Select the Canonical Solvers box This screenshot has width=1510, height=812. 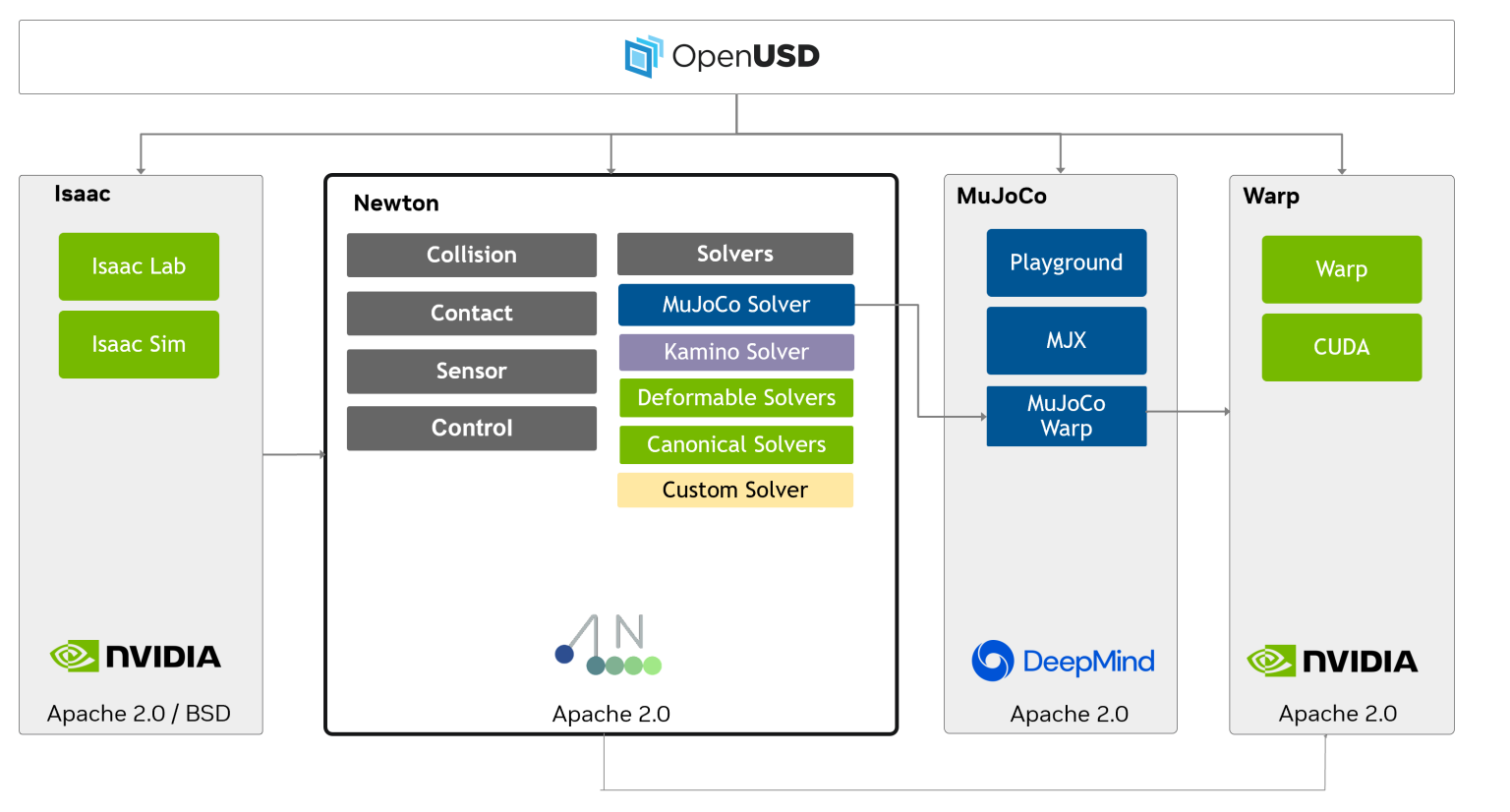[736, 444]
